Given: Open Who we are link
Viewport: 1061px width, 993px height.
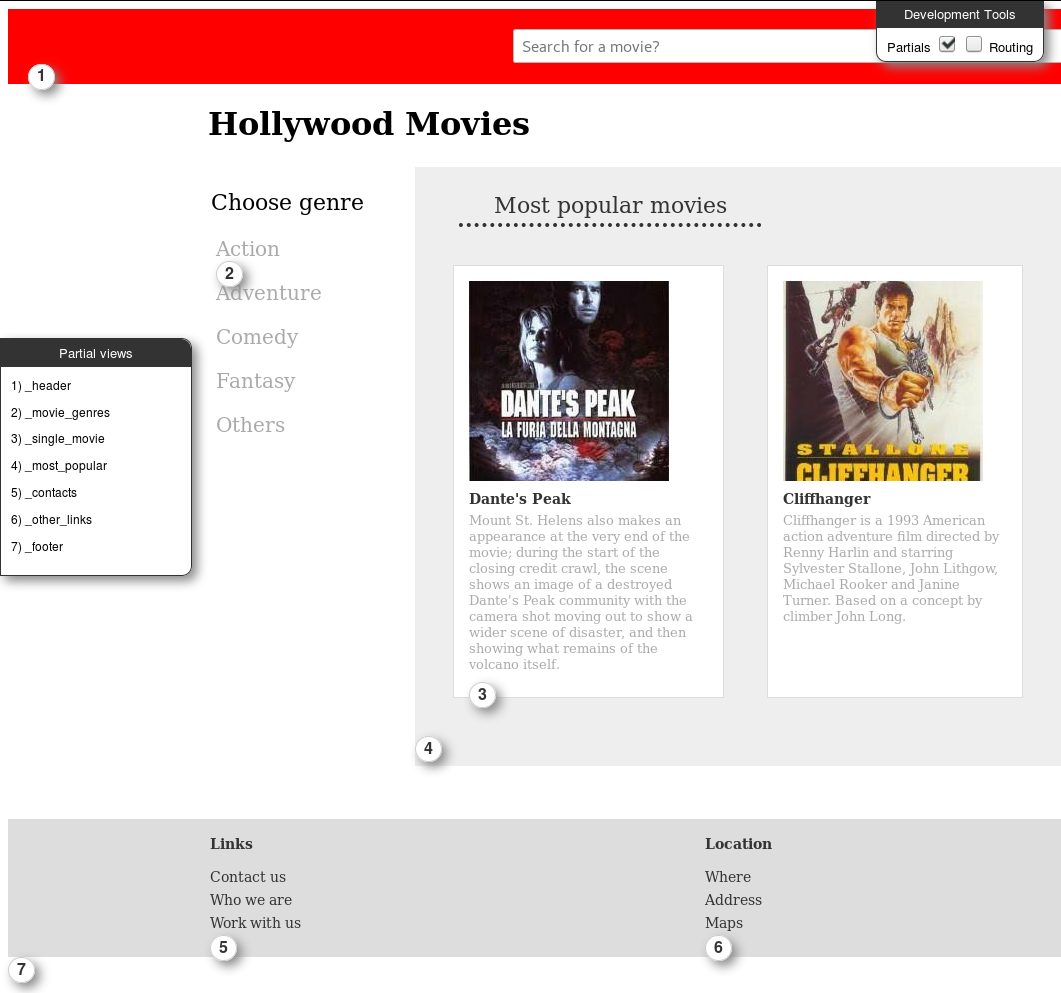Looking at the screenshot, I should 251,900.
